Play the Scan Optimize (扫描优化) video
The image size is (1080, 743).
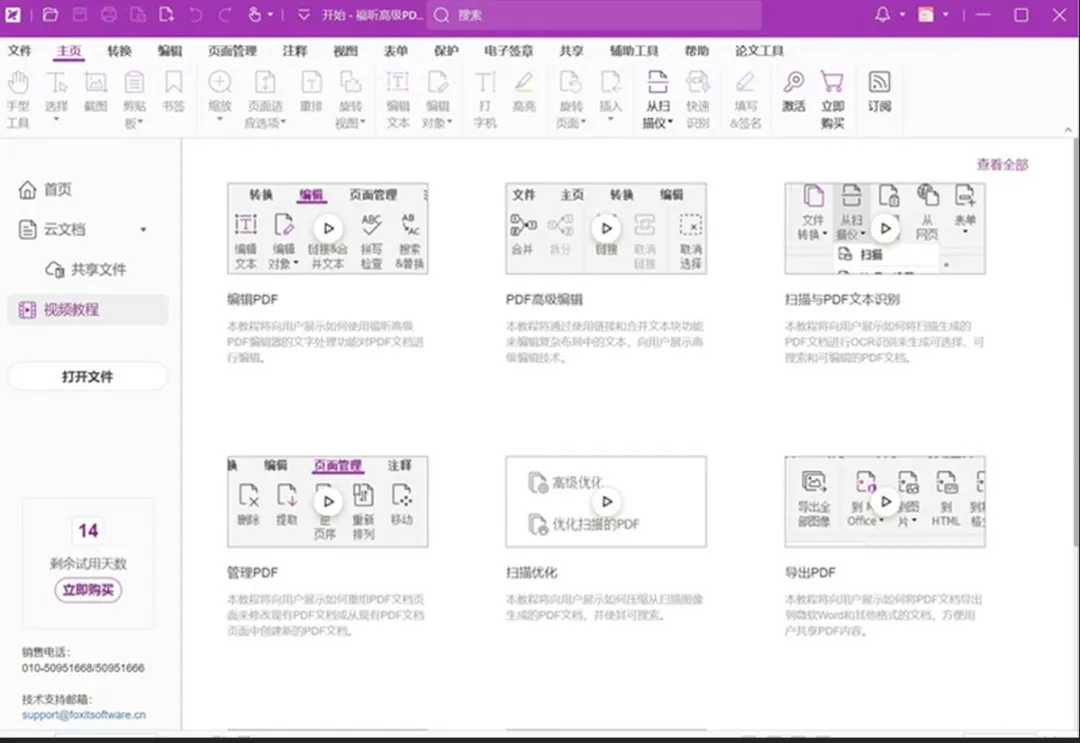tap(606, 501)
